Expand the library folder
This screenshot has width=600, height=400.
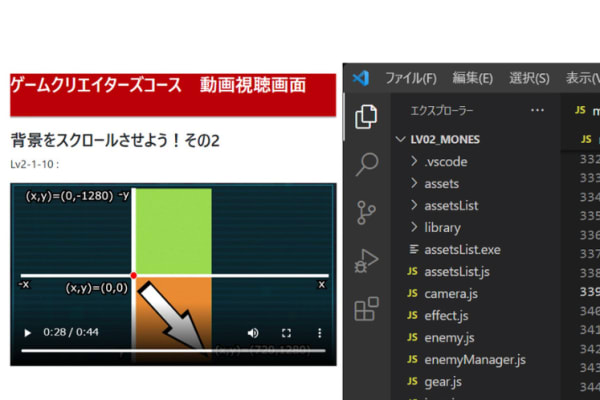point(442,227)
